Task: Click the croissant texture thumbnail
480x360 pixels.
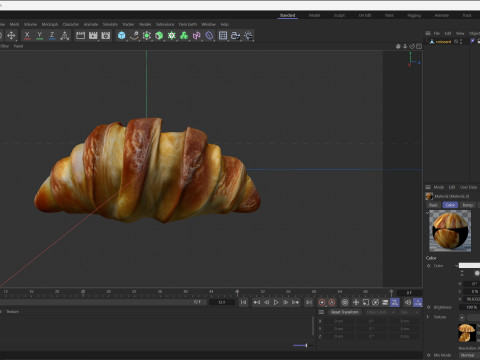Action: point(467,333)
